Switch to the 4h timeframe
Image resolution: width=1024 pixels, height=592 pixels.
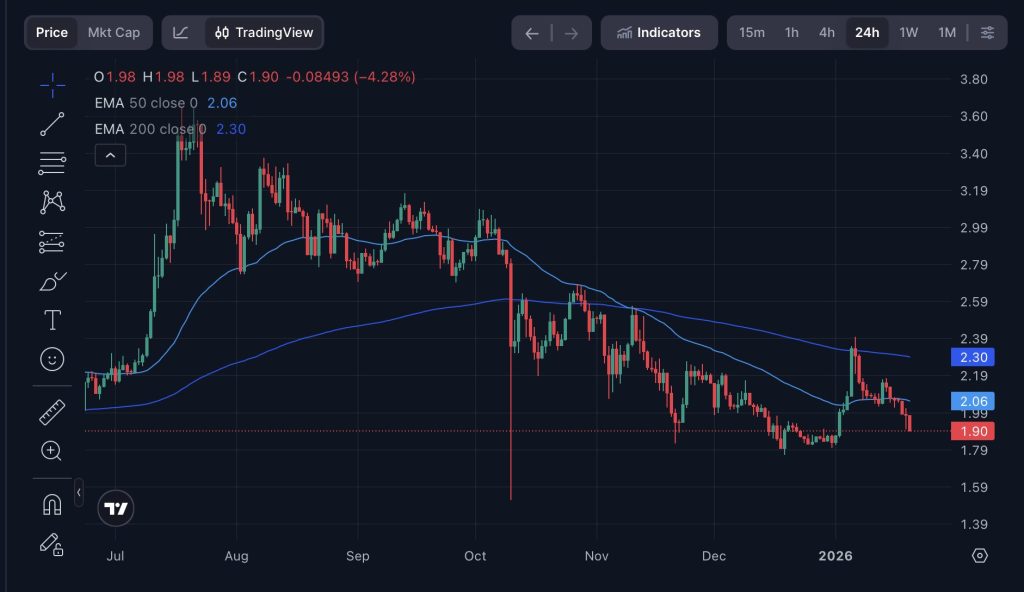click(827, 33)
